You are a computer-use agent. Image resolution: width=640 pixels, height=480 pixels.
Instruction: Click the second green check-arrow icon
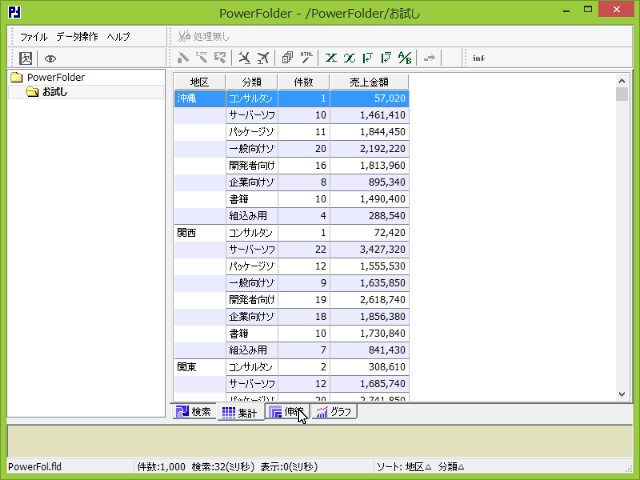point(386,58)
